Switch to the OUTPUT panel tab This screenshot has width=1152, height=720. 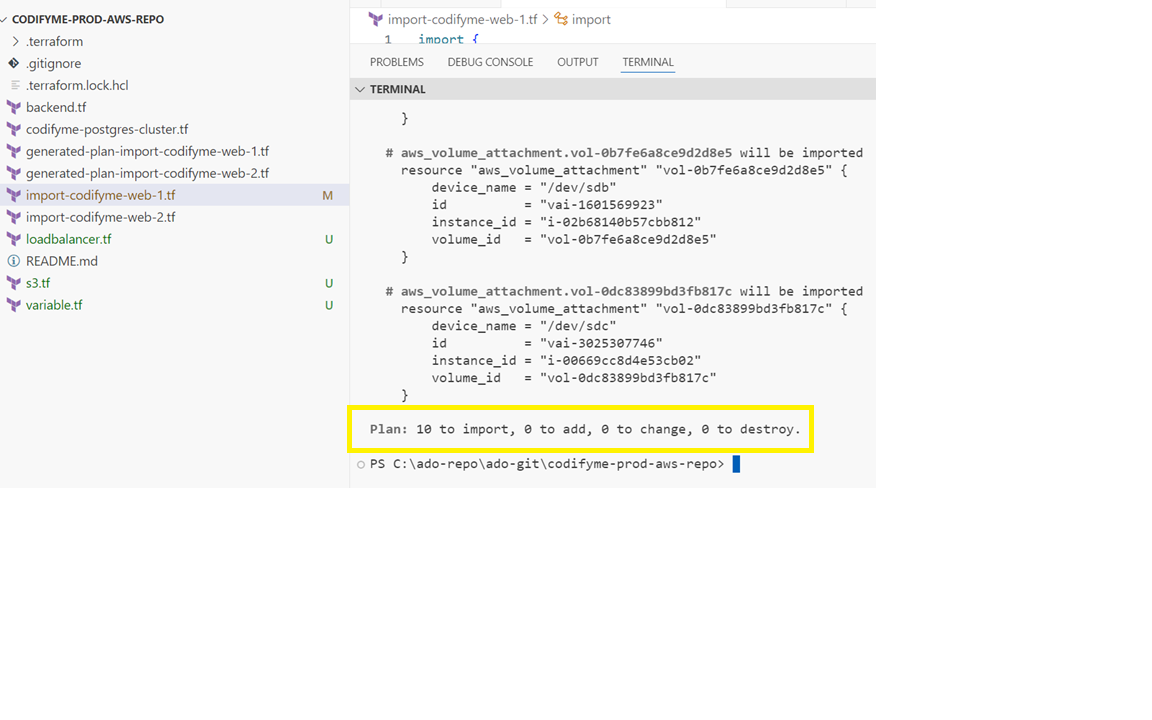coord(577,62)
